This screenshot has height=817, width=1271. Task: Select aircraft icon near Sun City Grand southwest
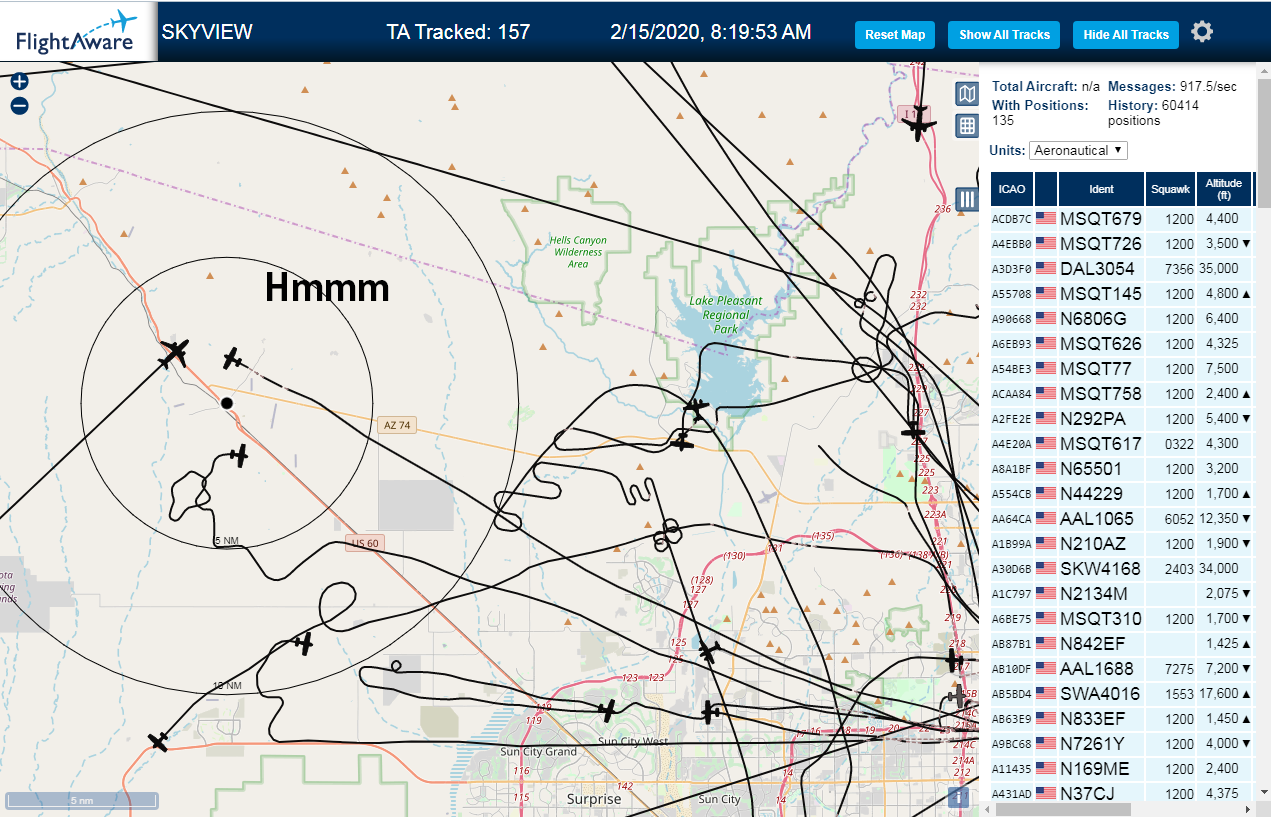[x=159, y=741]
